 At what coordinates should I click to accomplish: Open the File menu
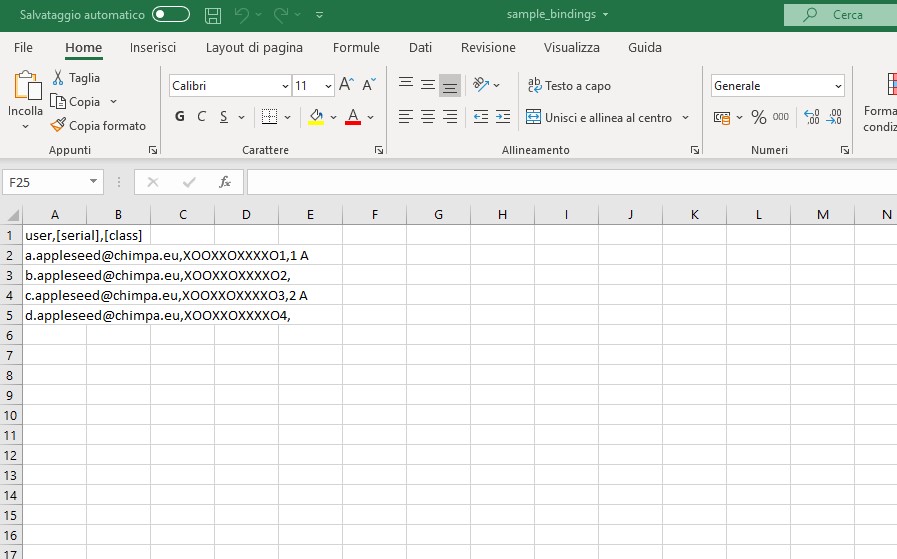tap(23, 47)
